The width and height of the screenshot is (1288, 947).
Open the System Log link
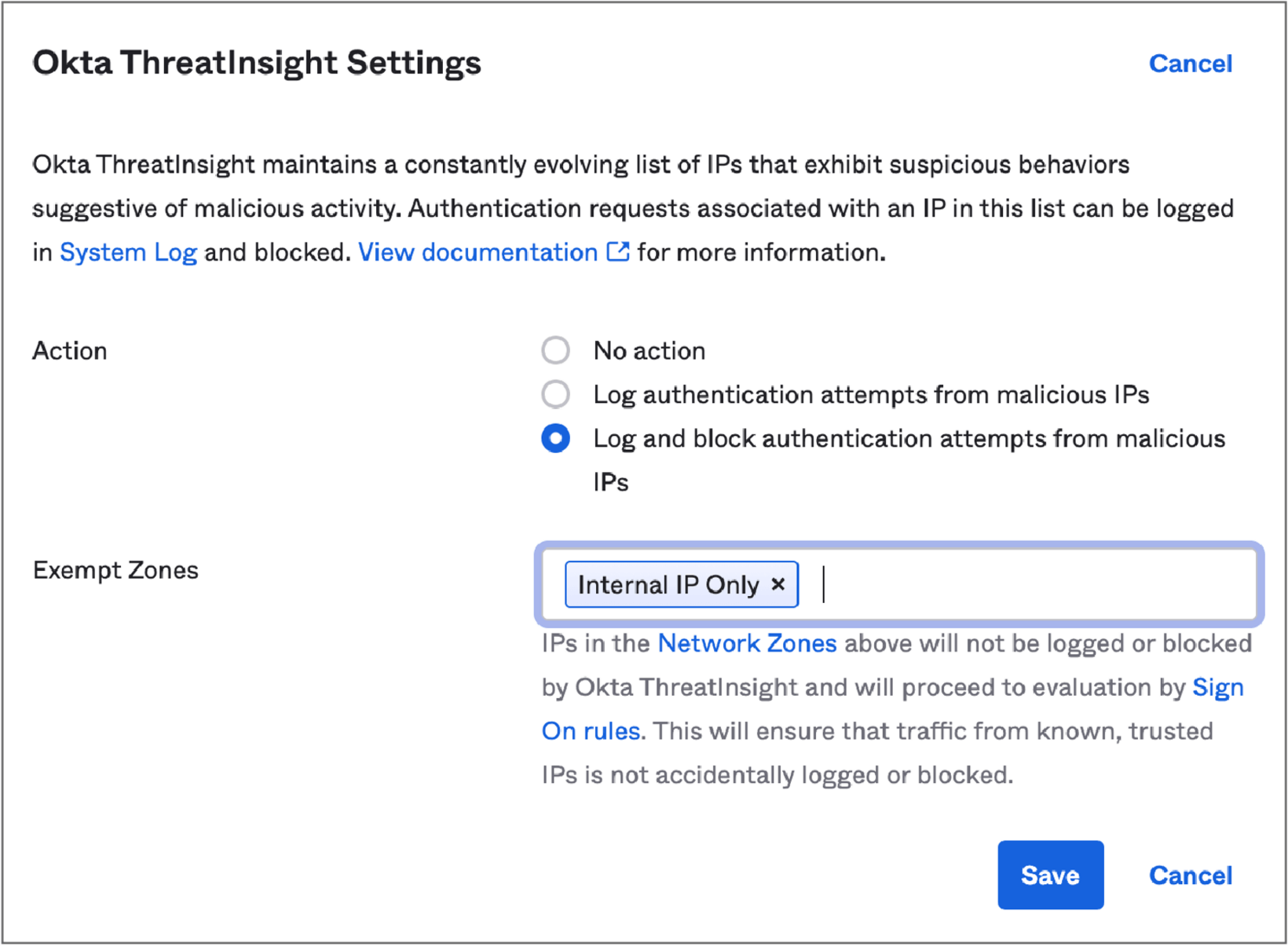click(128, 253)
